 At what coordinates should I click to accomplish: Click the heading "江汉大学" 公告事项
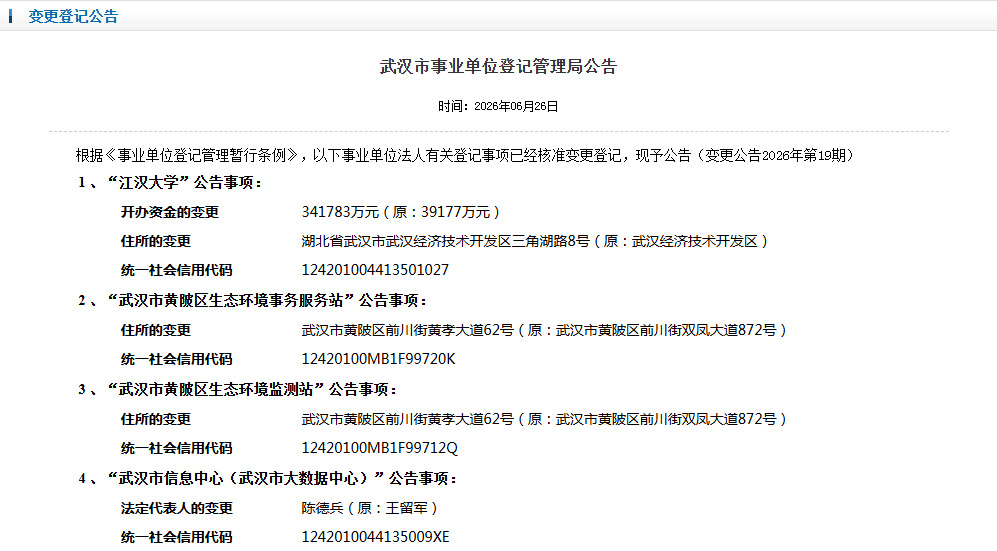169,183
